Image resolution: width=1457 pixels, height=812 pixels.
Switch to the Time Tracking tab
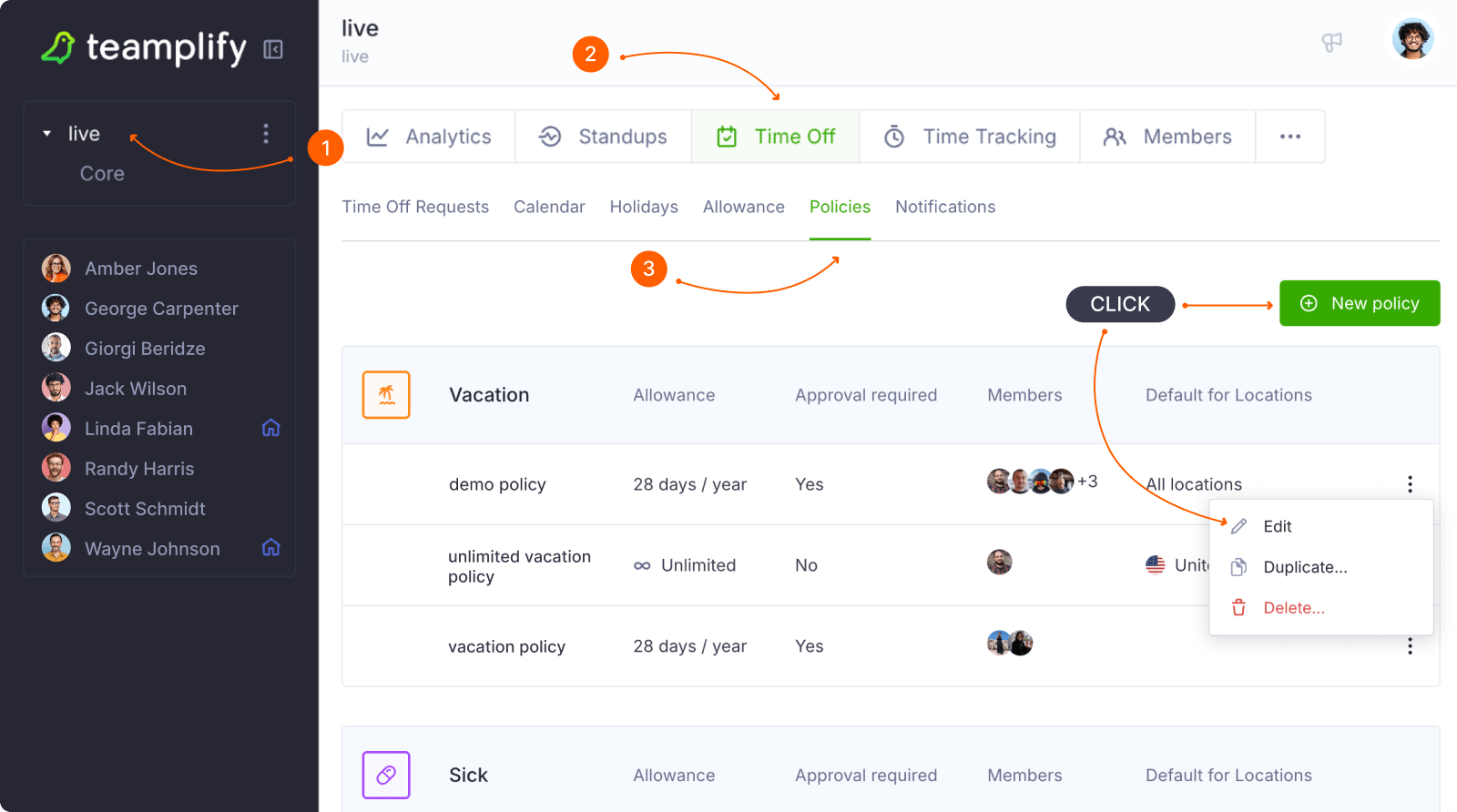point(970,137)
